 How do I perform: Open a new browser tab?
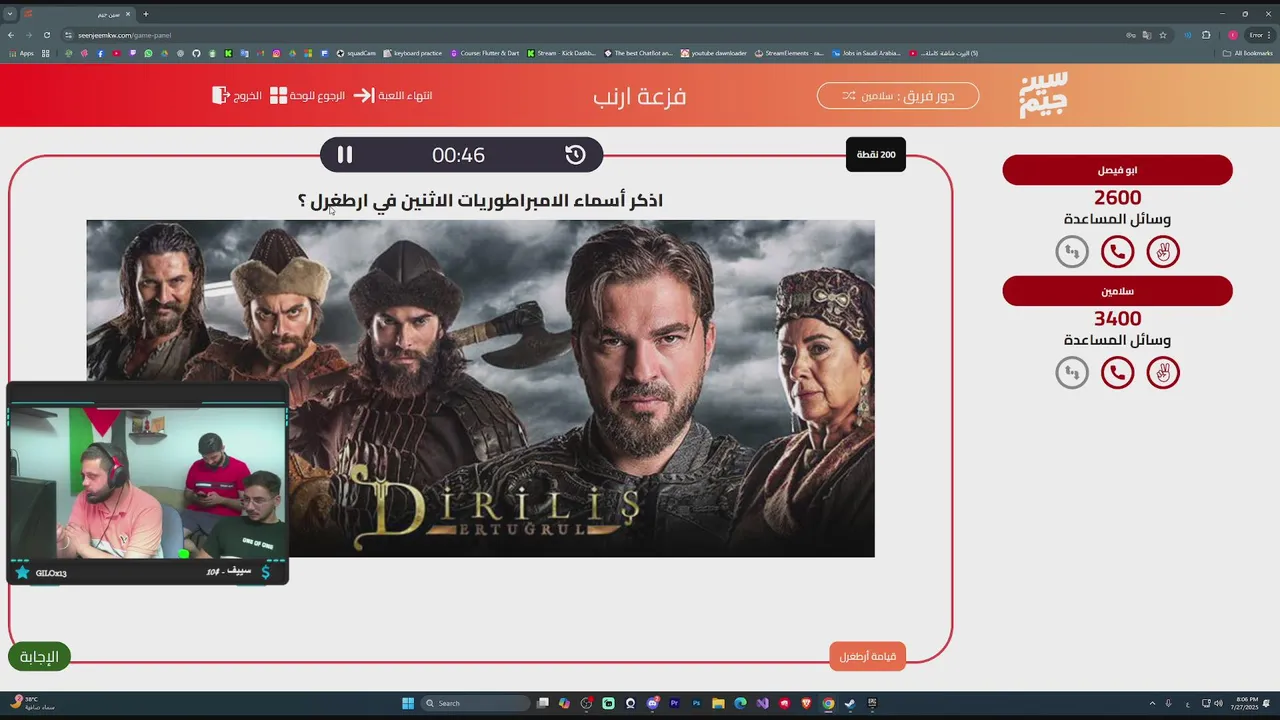pos(145,14)
